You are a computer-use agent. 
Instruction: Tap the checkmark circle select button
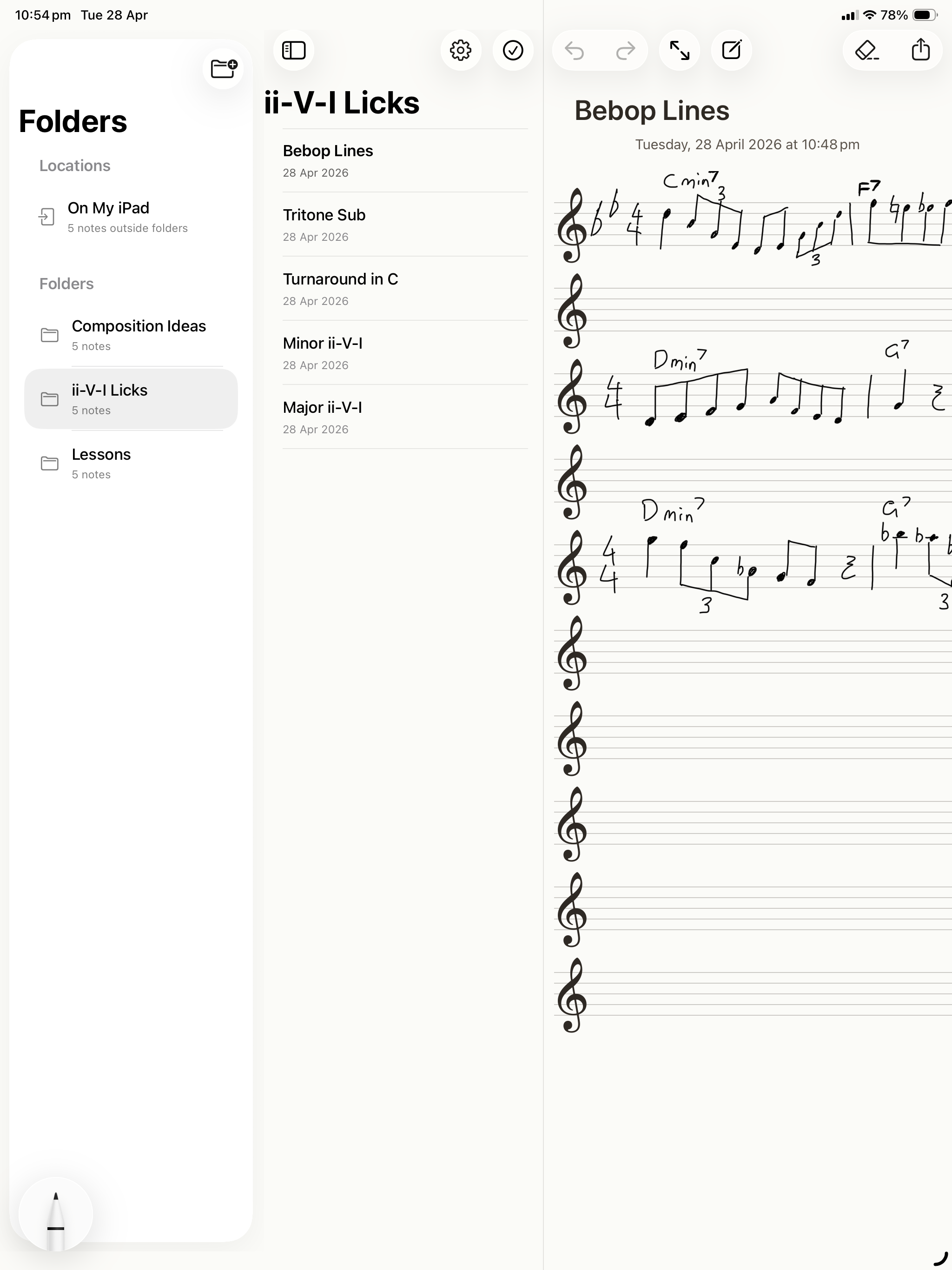pos(513,51)
